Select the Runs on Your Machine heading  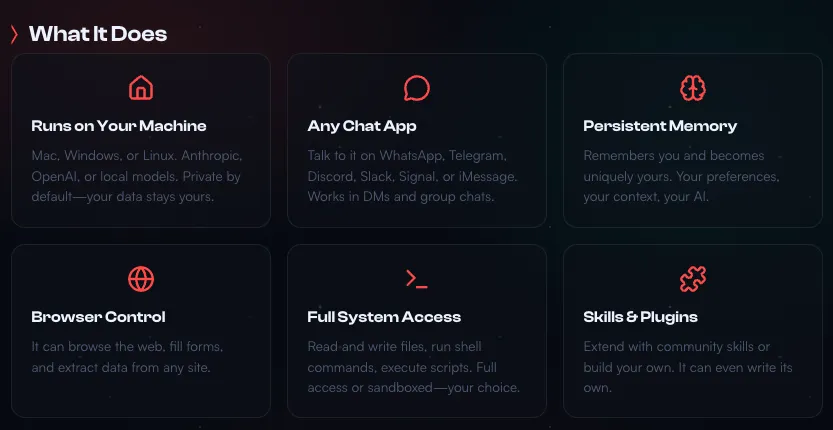tap(119, 126)
